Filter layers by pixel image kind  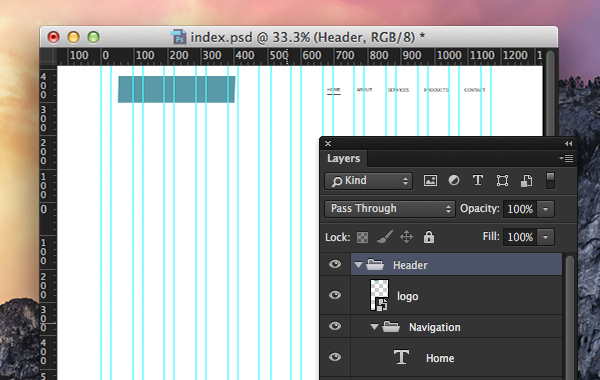point(430,180)
